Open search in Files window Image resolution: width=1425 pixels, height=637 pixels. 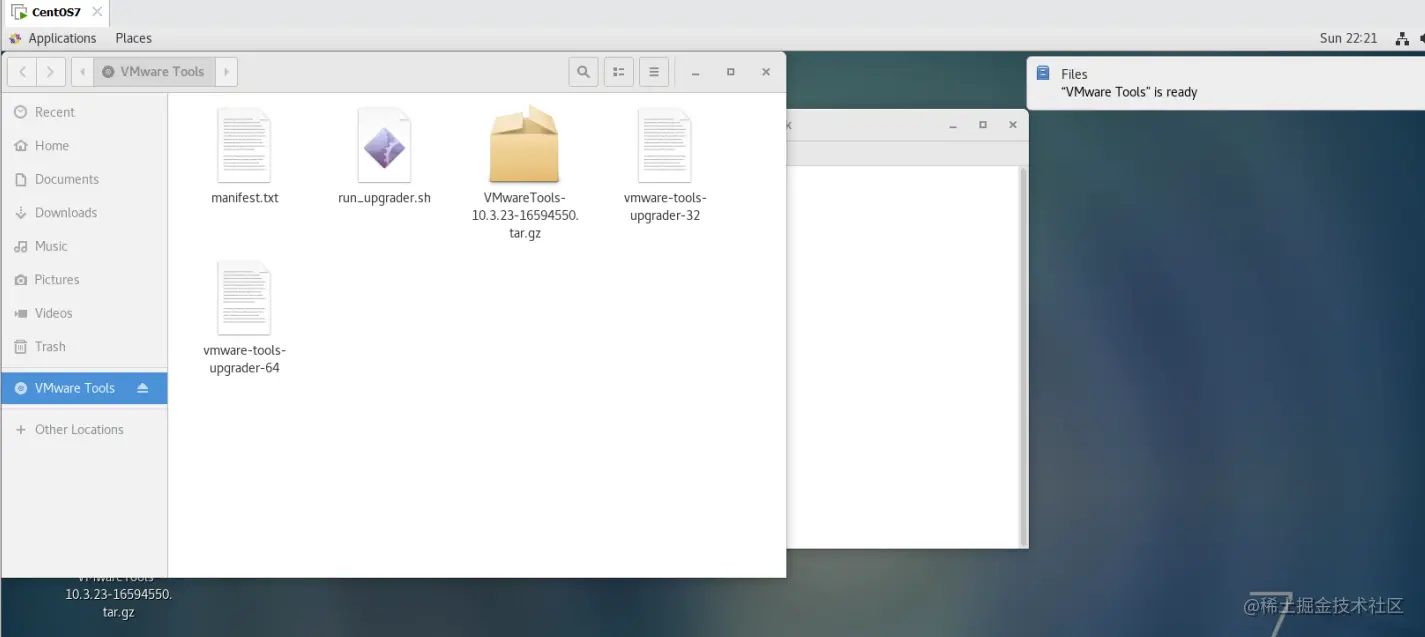(x=583, y=72)
